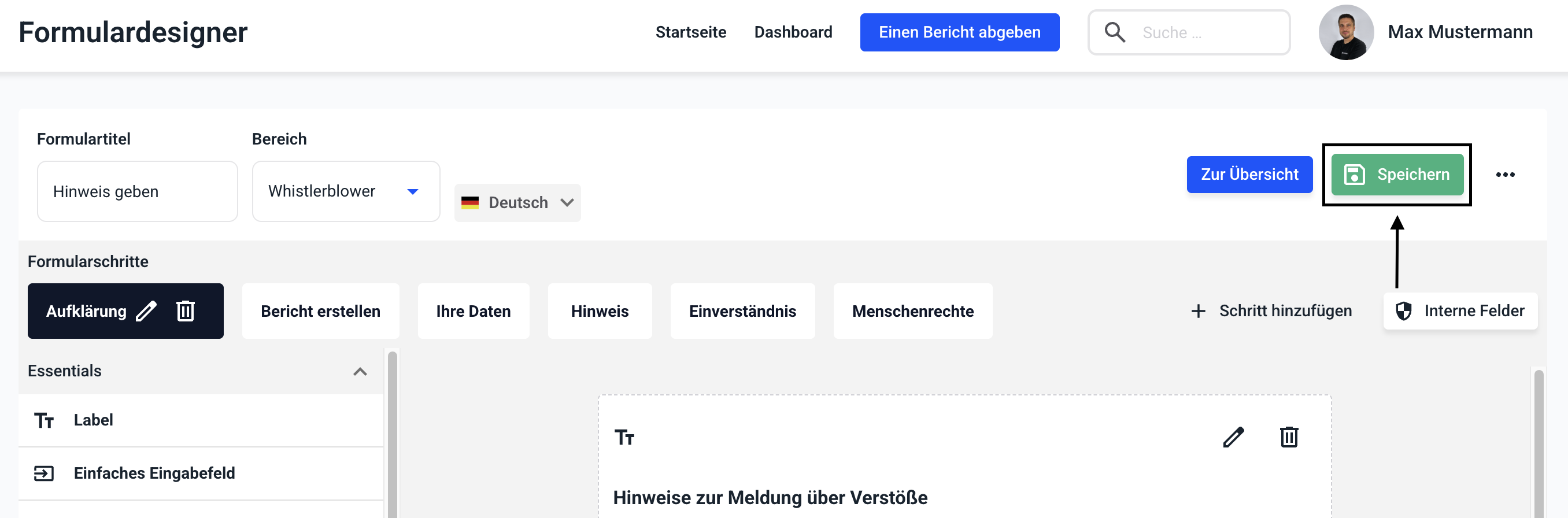
Task: Click the Speichern button
Action: tap(1397, 175)
